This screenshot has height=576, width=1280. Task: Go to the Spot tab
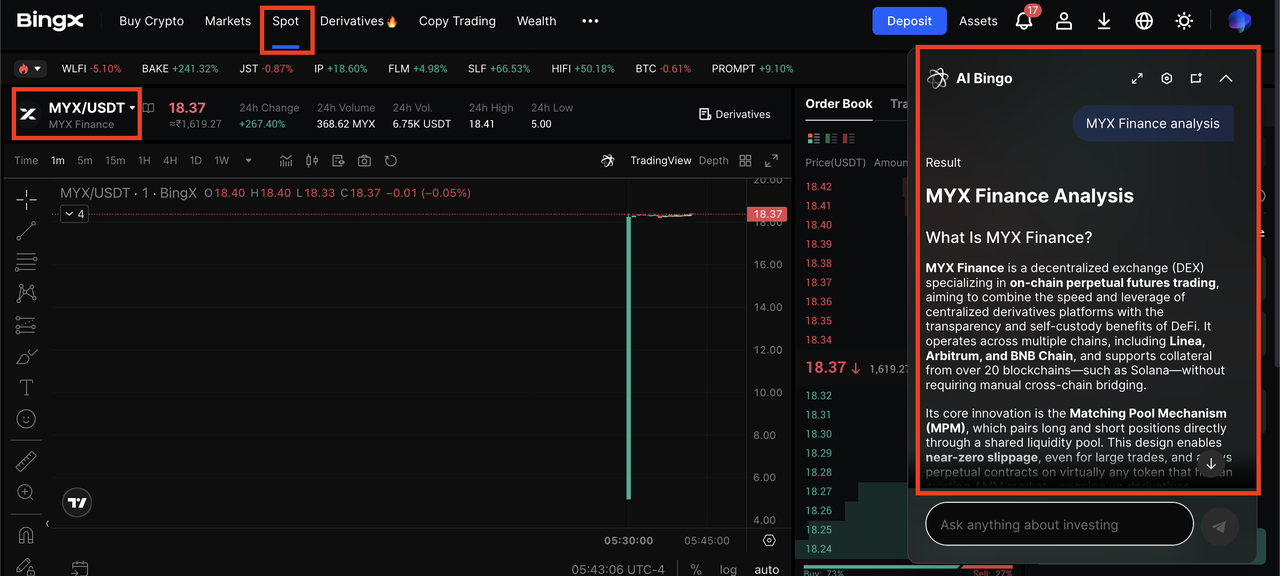point(286,21)
